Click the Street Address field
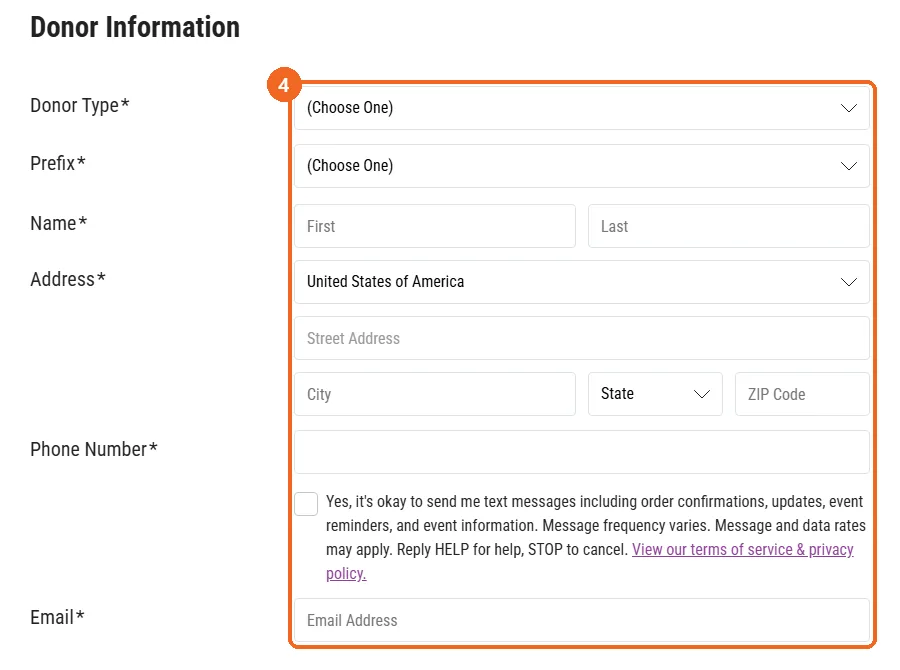This screenshot has height=670, width=900. [x=581, y=338]
